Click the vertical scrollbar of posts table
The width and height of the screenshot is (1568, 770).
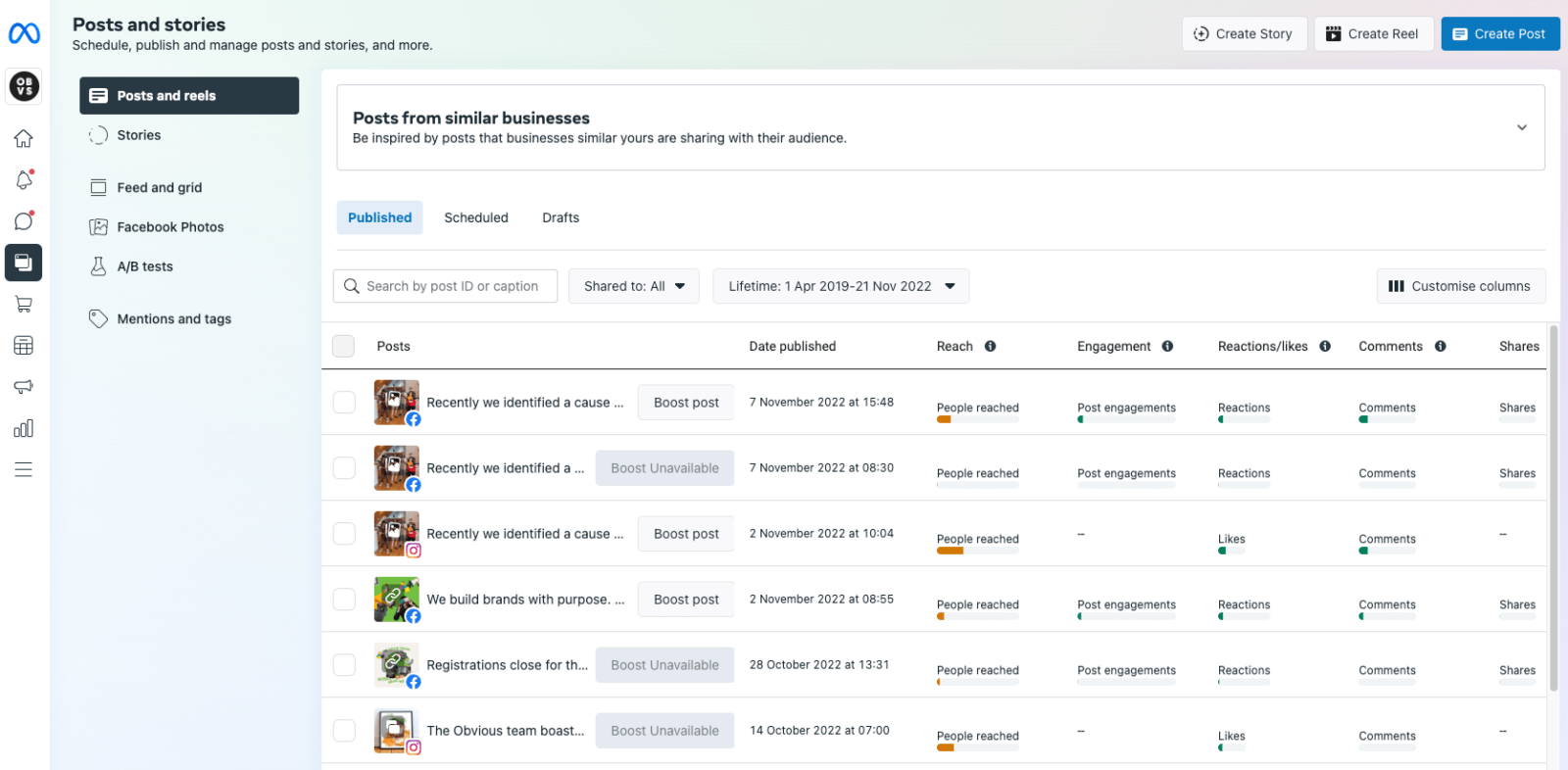(1553, 509)
